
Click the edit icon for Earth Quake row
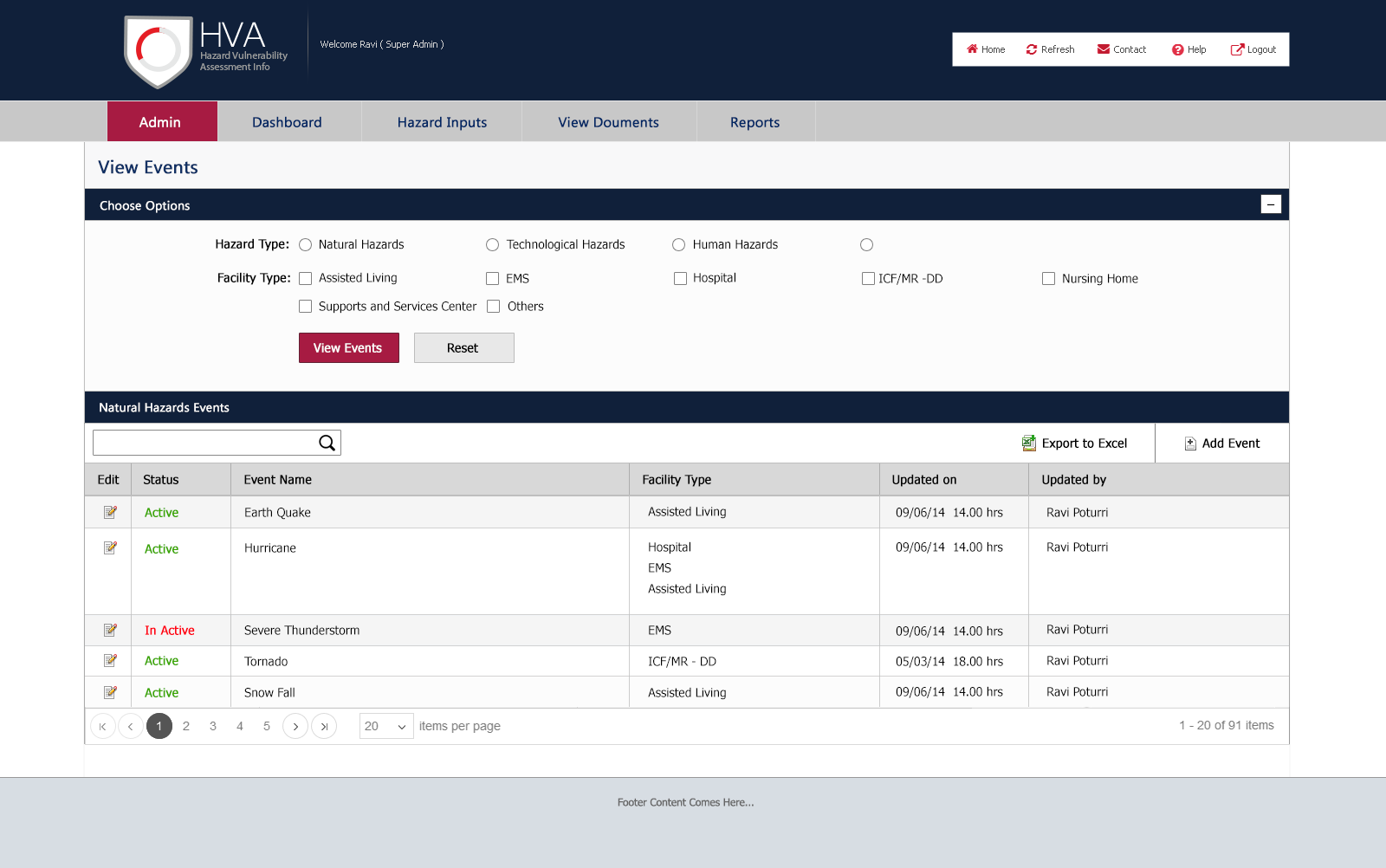pos(110,512)
